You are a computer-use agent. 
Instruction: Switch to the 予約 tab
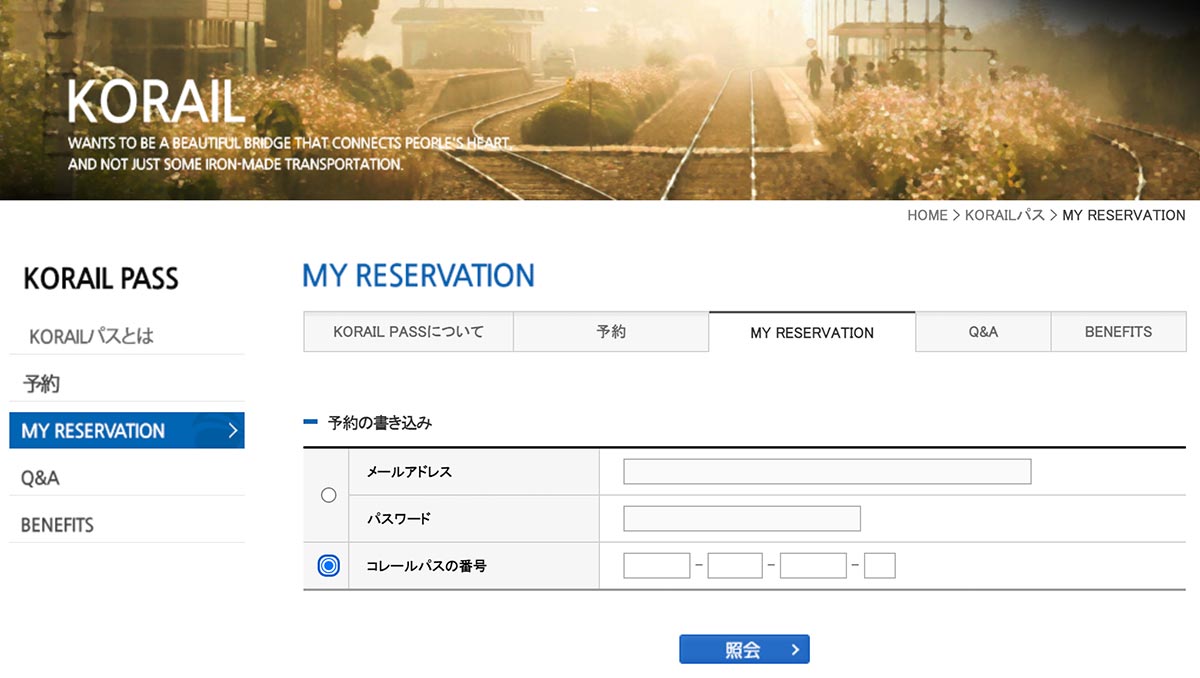click(611, 332)
